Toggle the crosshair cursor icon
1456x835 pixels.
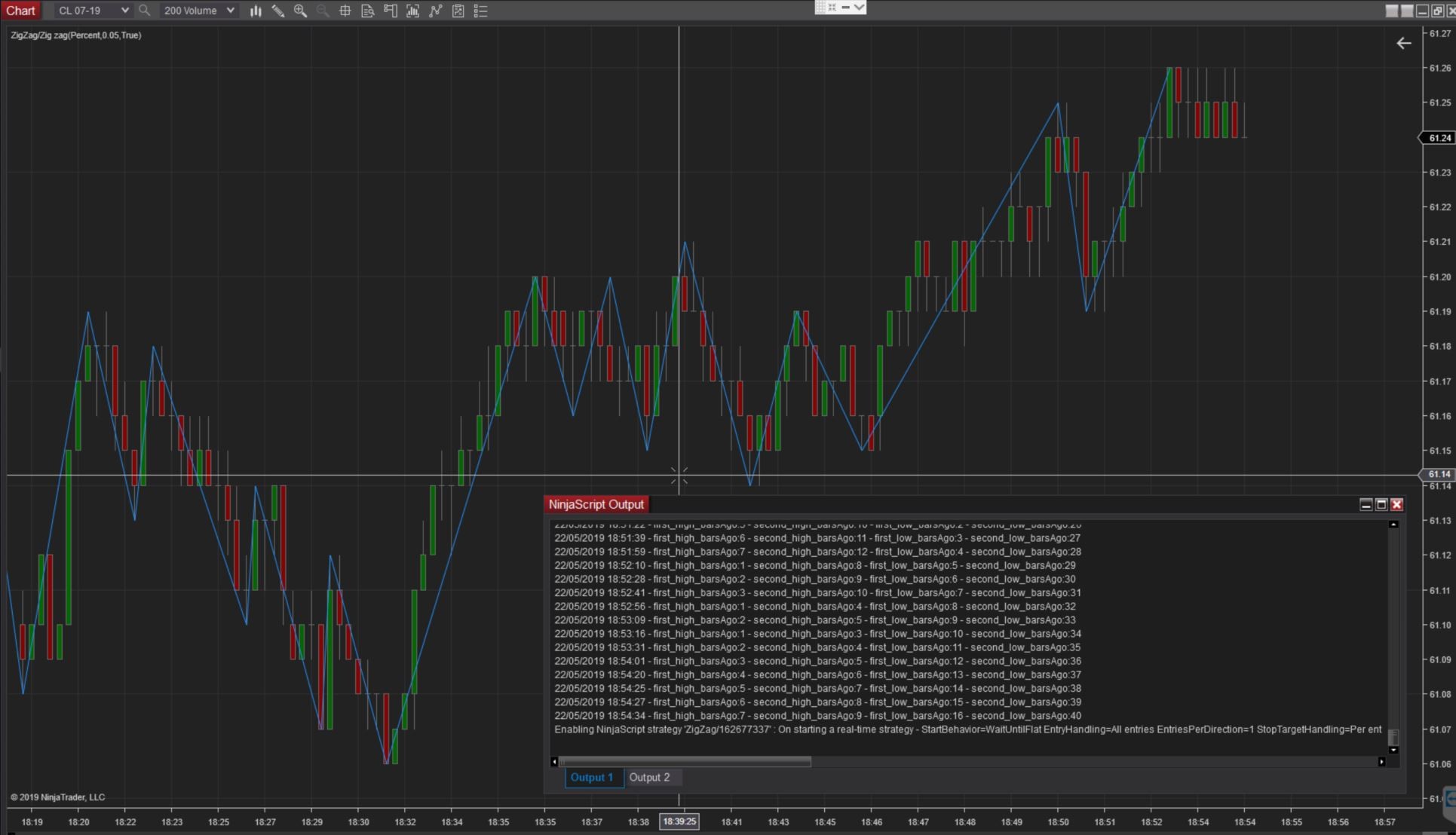pos(345,11)
